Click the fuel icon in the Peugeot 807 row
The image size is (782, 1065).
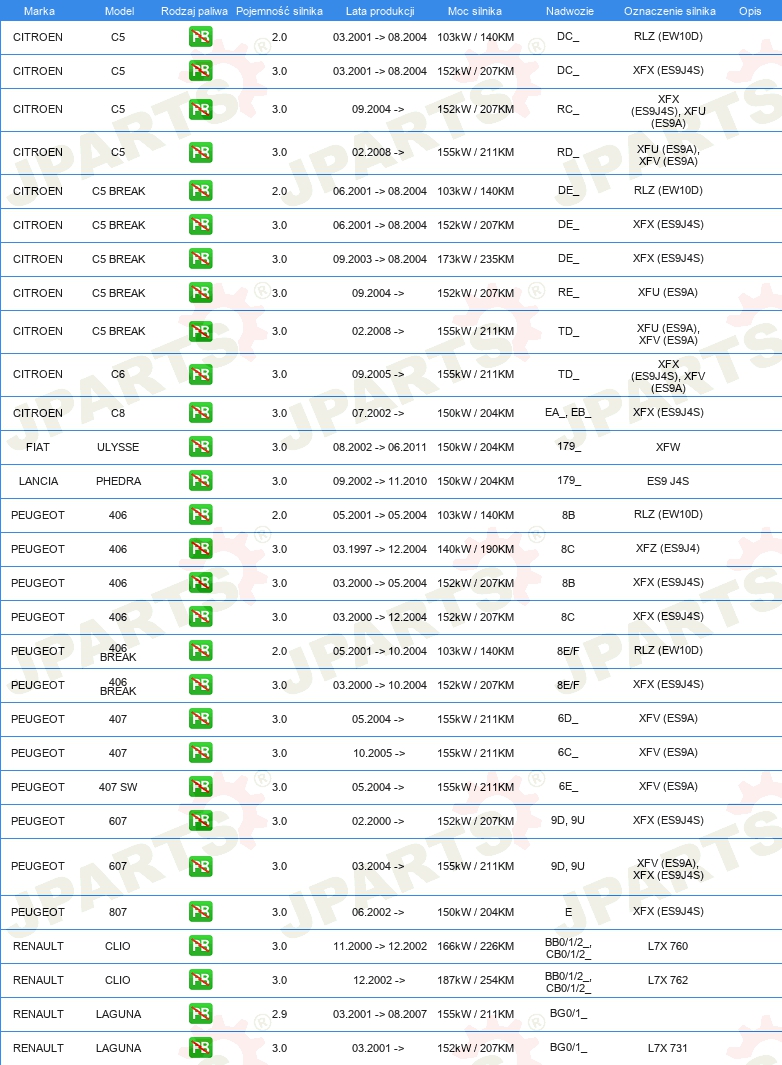click(x=200, y=911)
